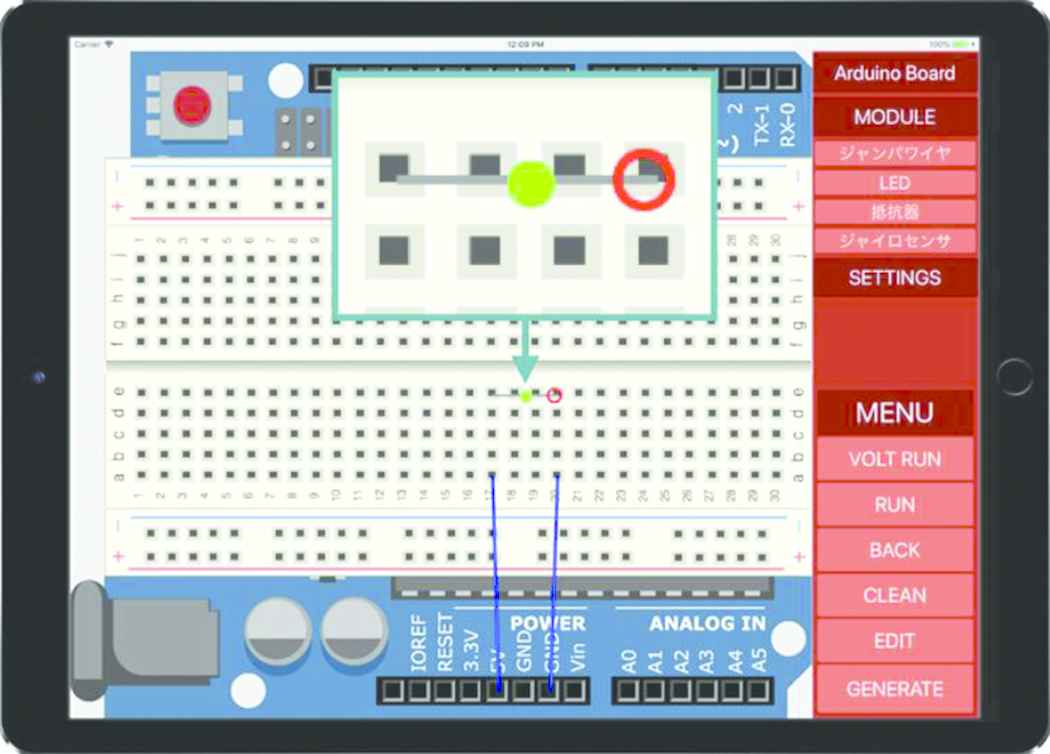The height and width of the screenshot is (754, 1050).
Task: Select analog input pin A2
Action: [x=680, y=690]
